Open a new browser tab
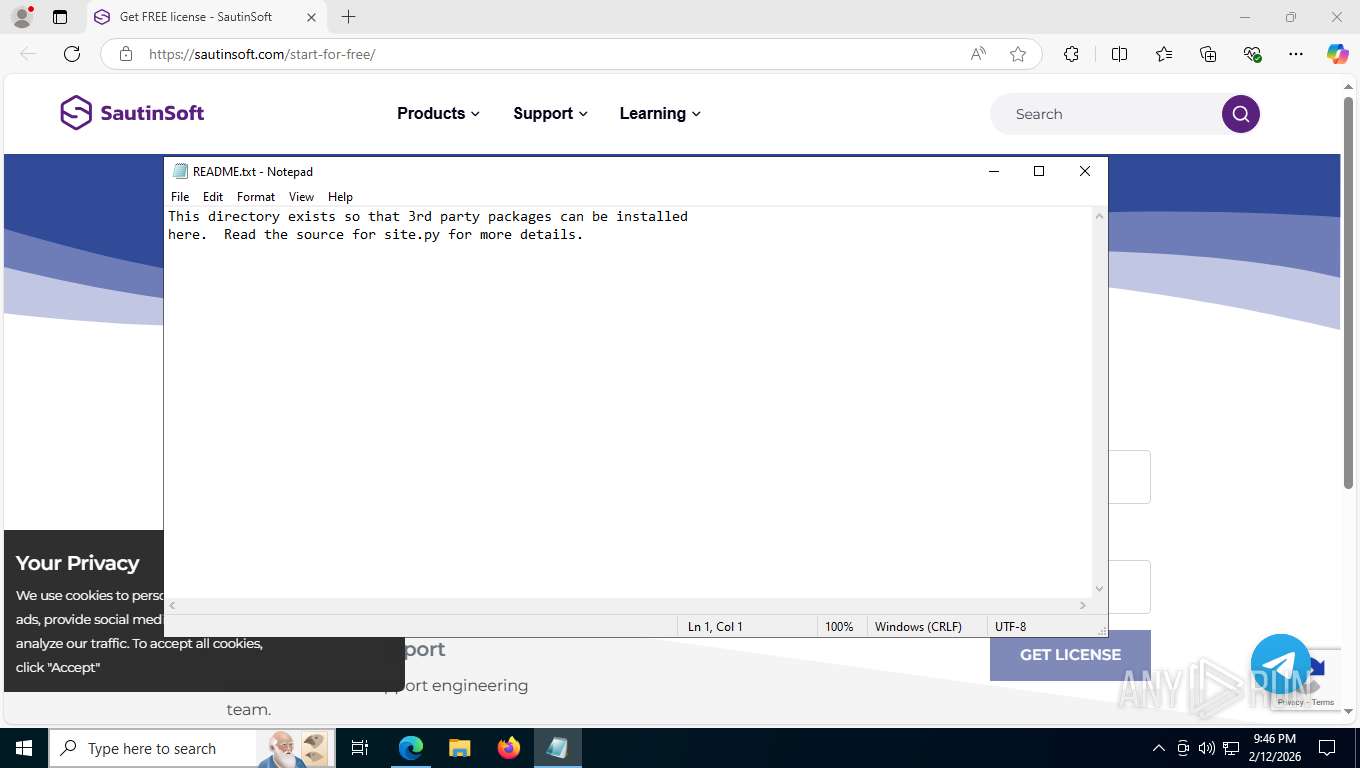This screenshot has width=1360, height=768. (x=348, y=17)
